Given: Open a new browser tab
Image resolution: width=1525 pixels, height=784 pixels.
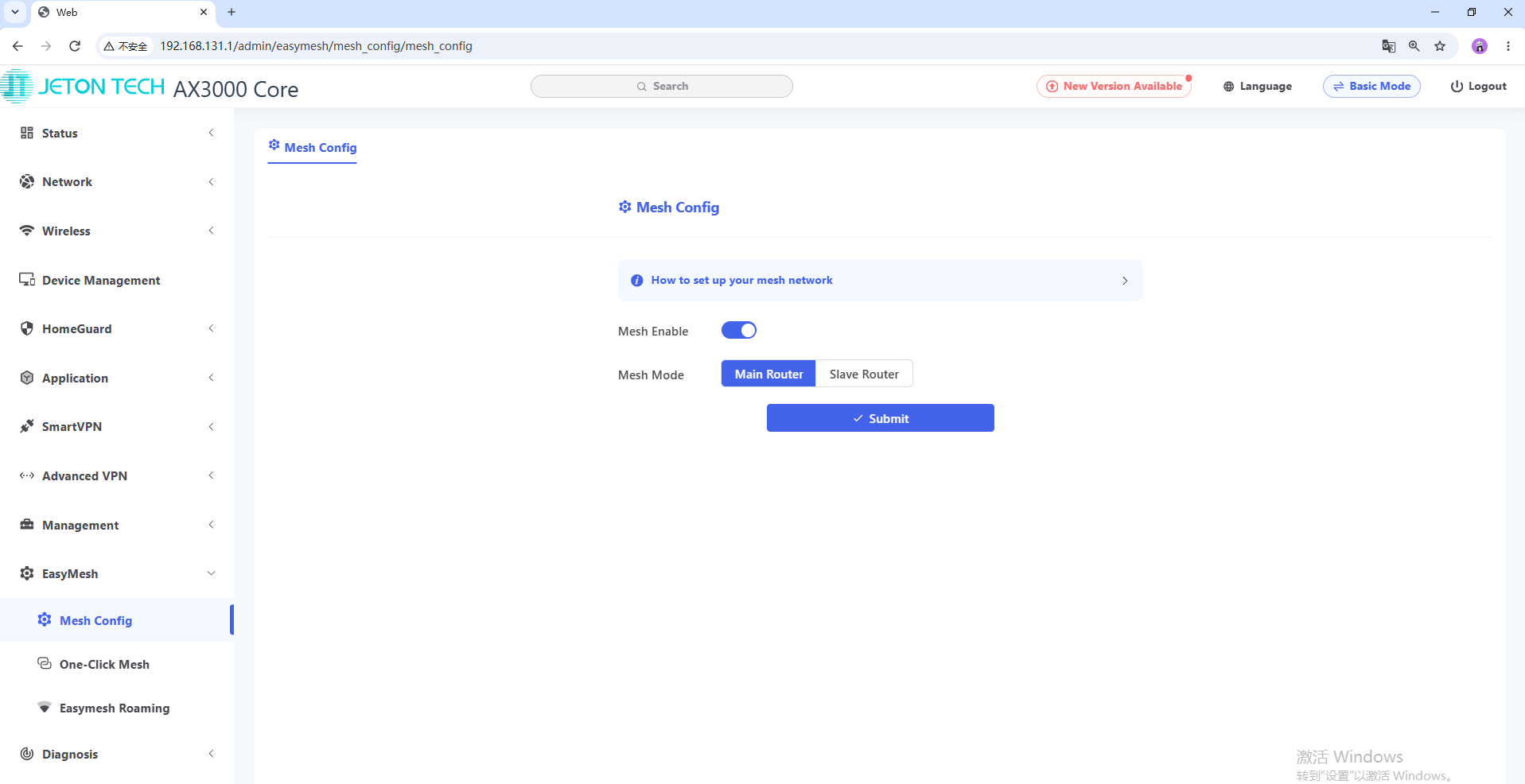Looking at the screenshot, I should pyautogui.click(x=231, y=12).
